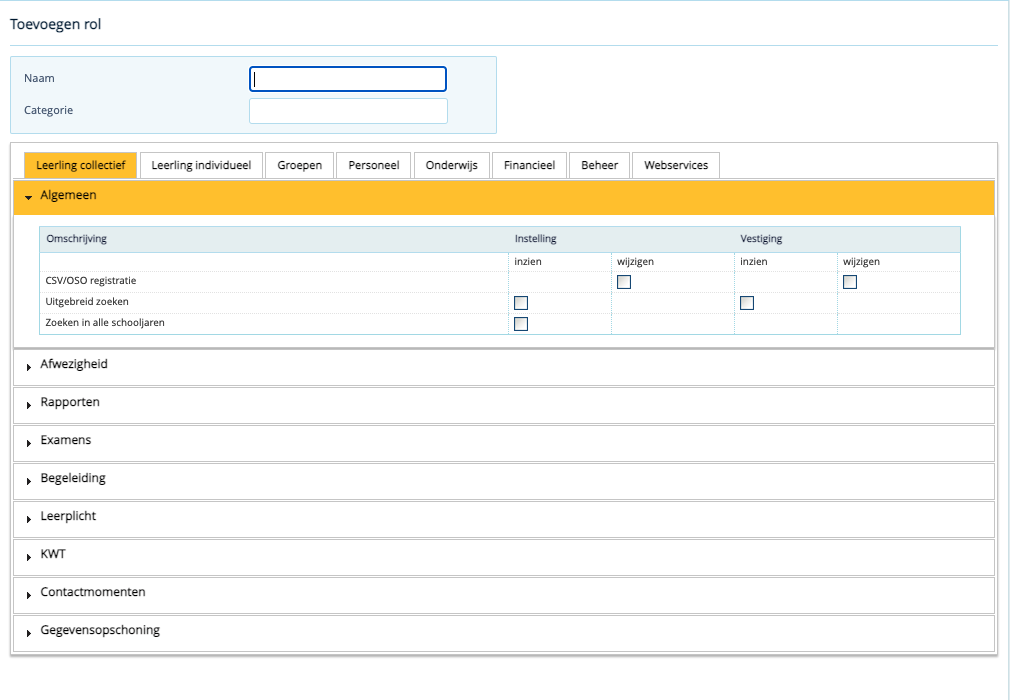Open the Onderwijs tab
Viewport: 1010px width, 700px height.
452,166
